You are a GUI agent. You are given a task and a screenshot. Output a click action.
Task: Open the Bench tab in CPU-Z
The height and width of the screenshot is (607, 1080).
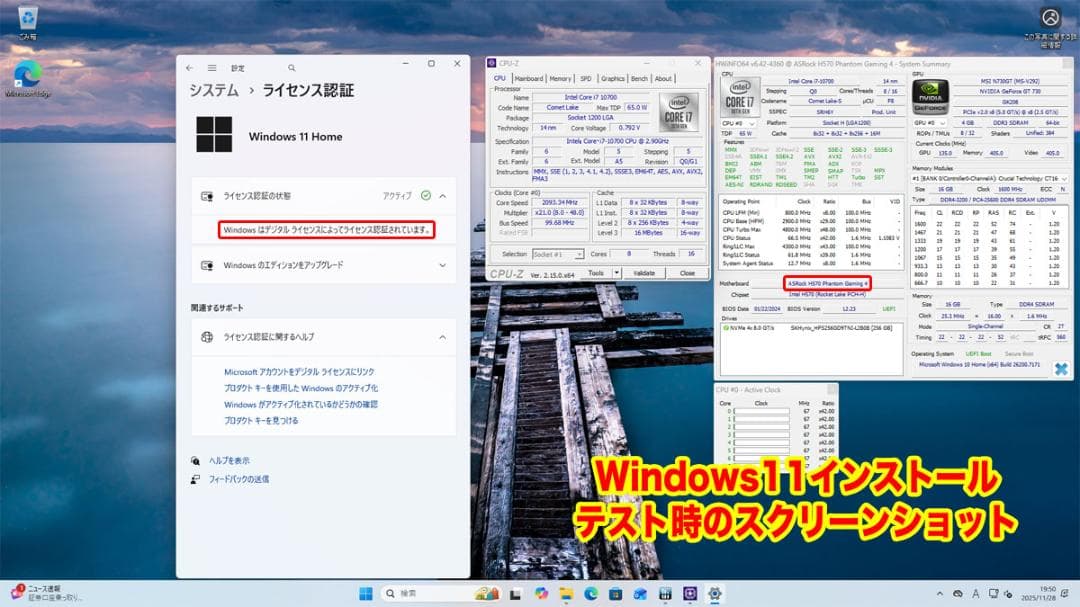tap(640, 77)
